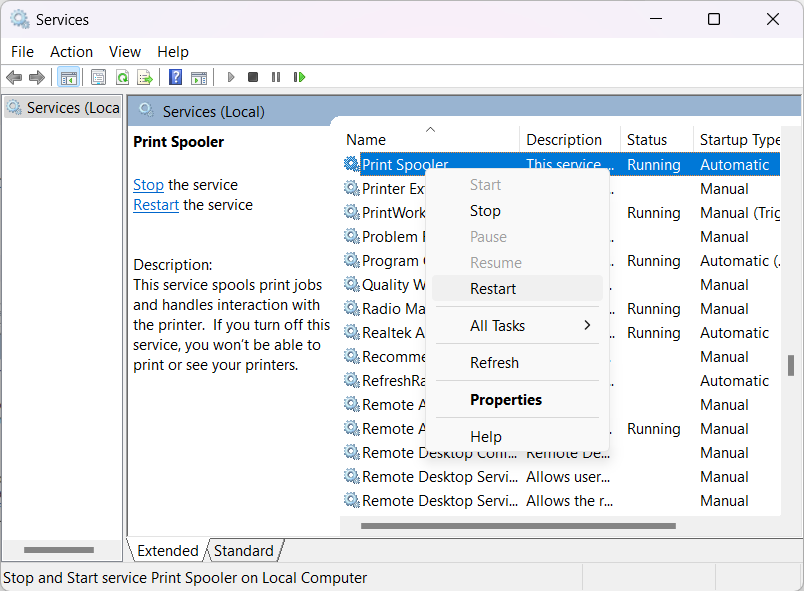Go back using the toolbar Back arrow

[14, 77]
